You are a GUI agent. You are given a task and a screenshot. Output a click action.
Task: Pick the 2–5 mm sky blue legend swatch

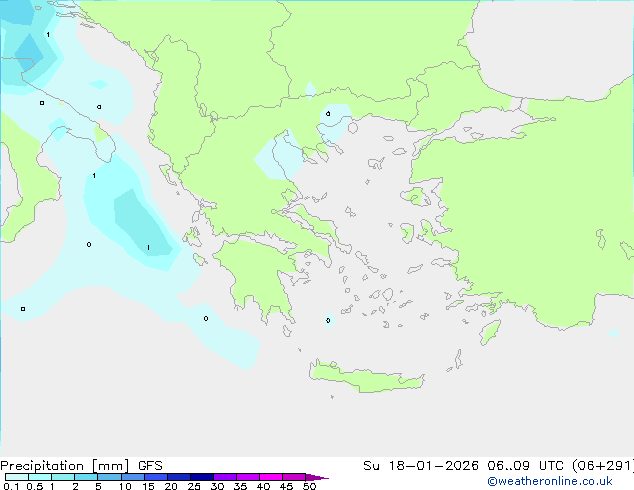[x=86, y=477]
